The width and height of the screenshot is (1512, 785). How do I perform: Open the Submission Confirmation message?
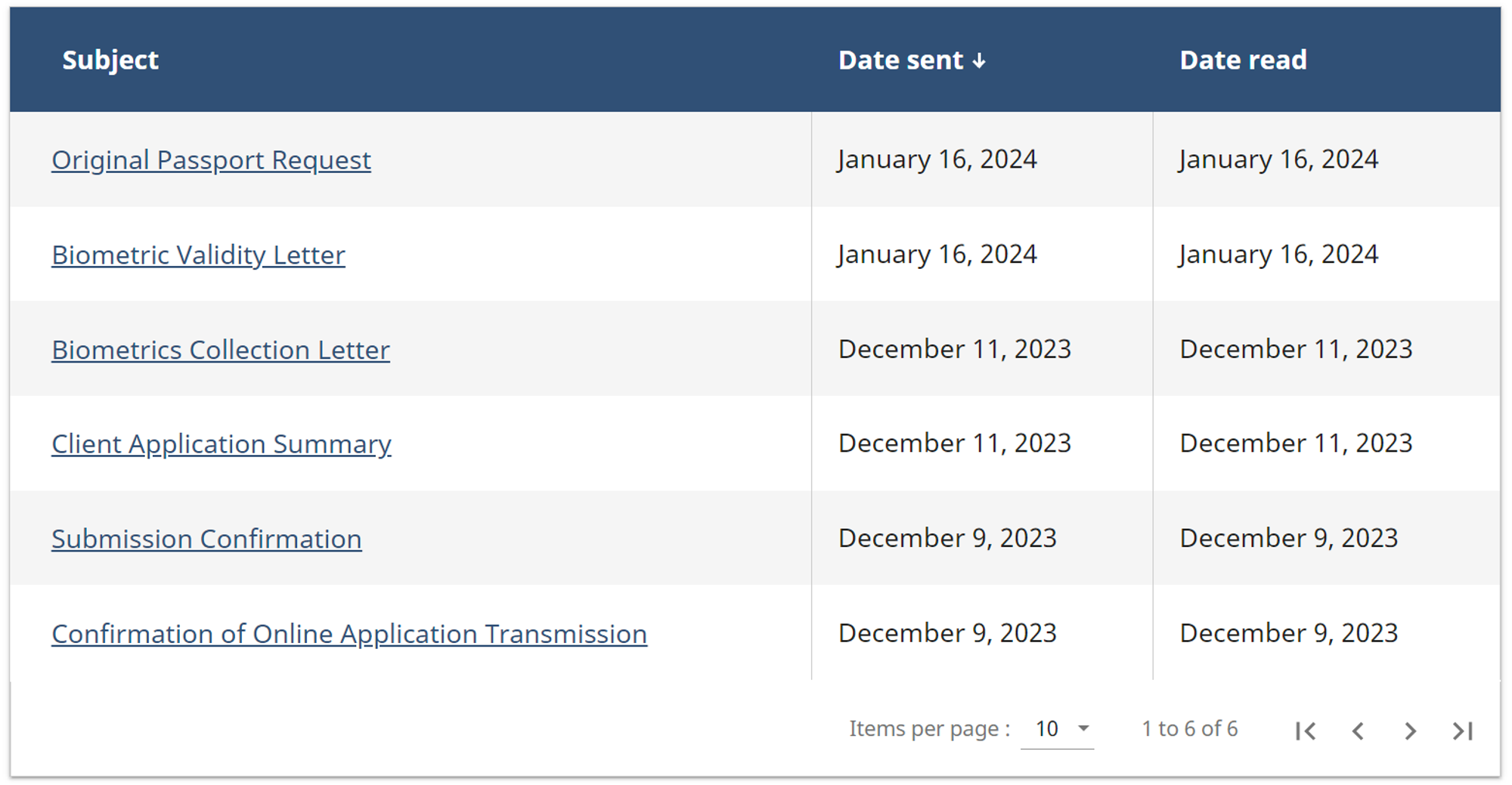(x=206, y=539)
